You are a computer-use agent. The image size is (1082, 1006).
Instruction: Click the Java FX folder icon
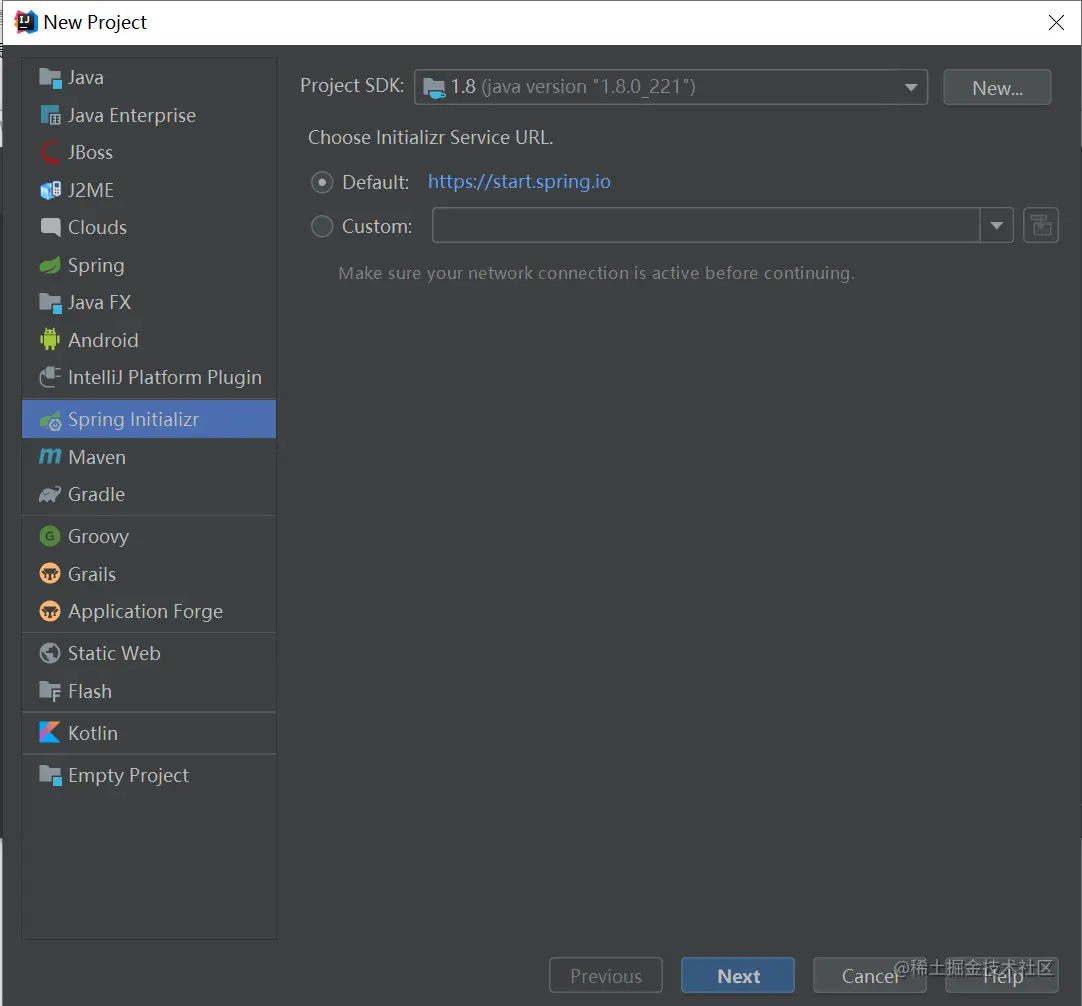point(50,302)
